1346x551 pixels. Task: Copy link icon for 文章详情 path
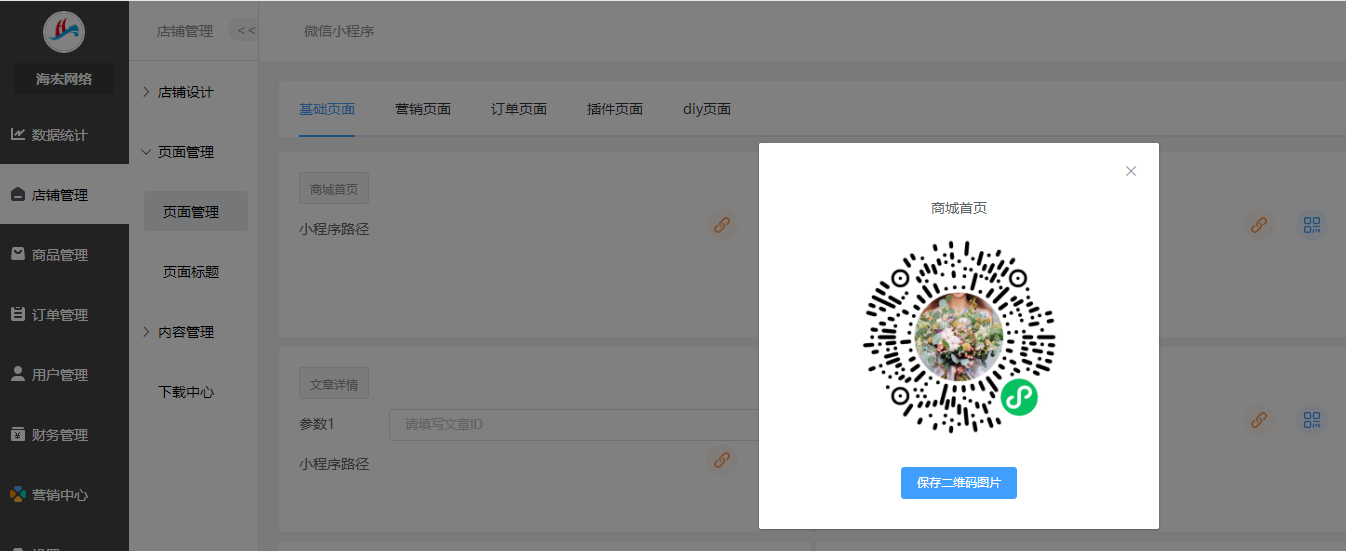click(721, 460)
